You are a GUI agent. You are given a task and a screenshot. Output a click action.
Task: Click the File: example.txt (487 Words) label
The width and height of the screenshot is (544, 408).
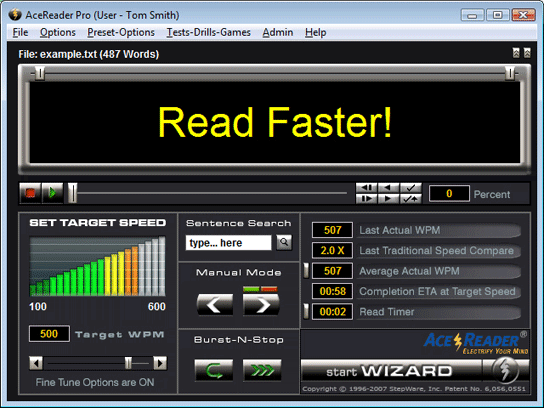click(89, 54)
